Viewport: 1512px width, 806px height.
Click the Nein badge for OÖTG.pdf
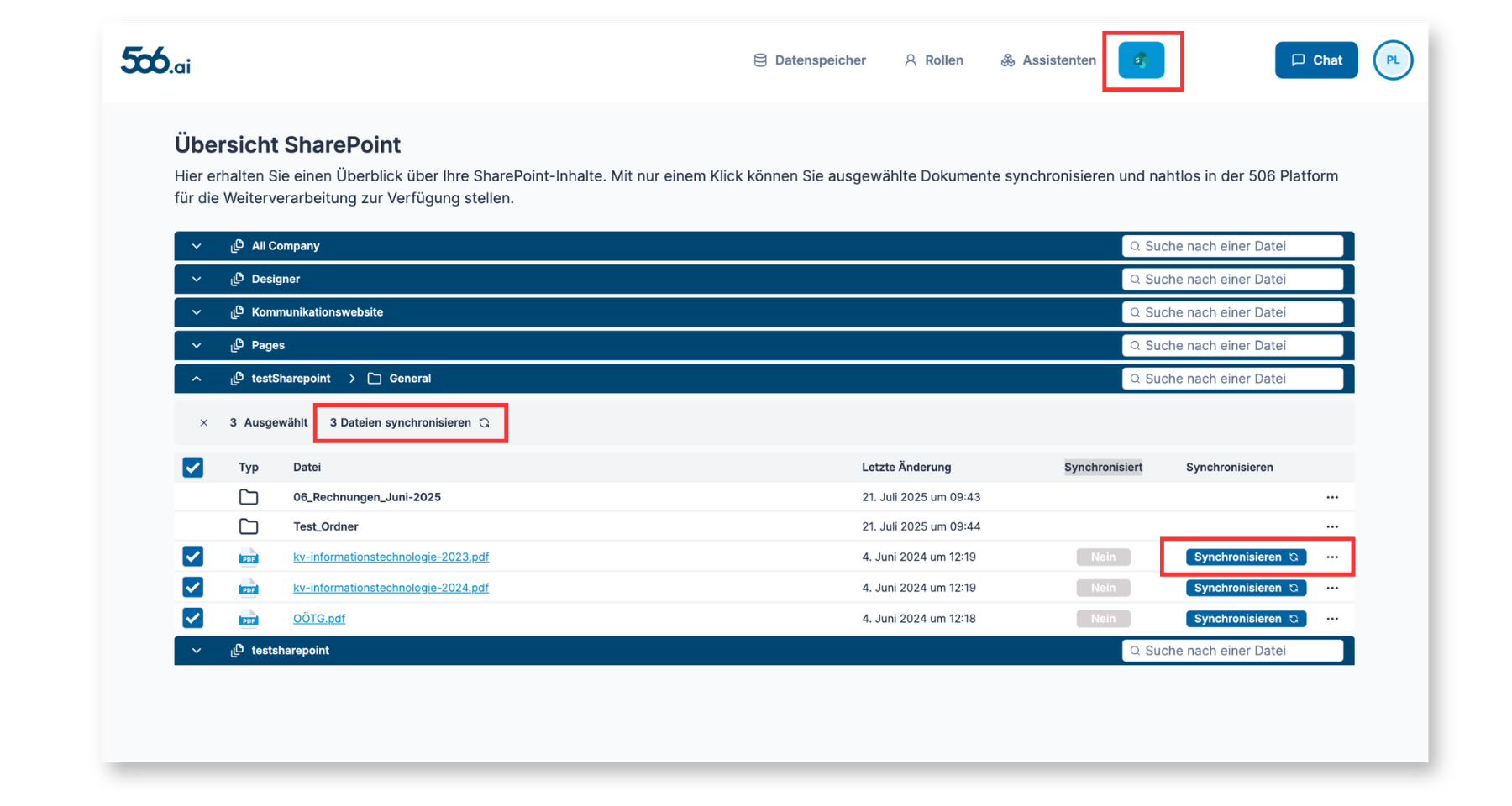coord(1103,619)
